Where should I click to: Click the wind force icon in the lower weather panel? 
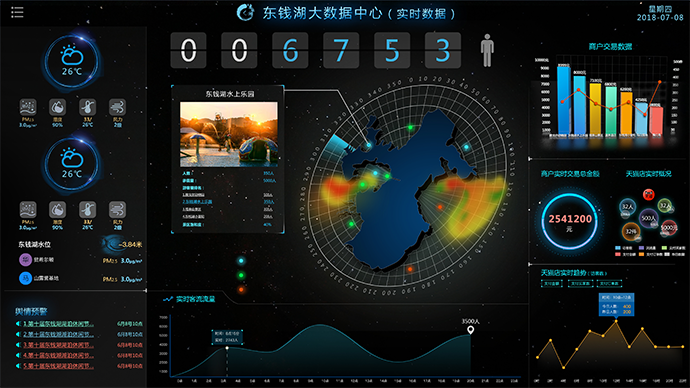pos(117,209)
